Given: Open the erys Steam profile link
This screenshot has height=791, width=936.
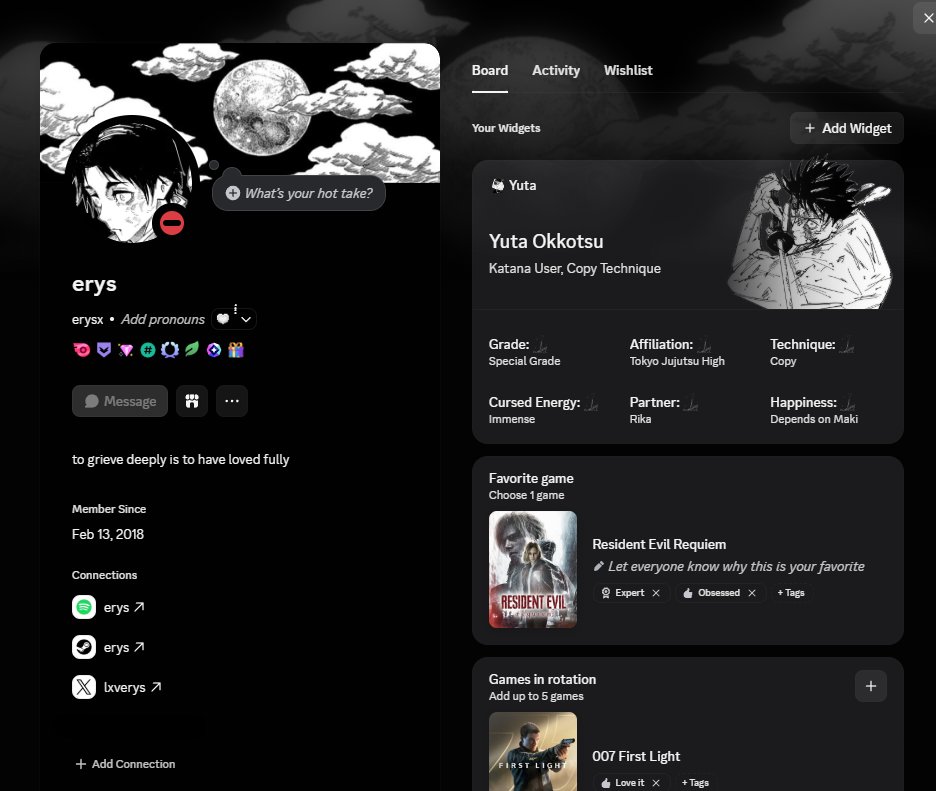Looking at the screenshot, I should [x=124, y=647].
